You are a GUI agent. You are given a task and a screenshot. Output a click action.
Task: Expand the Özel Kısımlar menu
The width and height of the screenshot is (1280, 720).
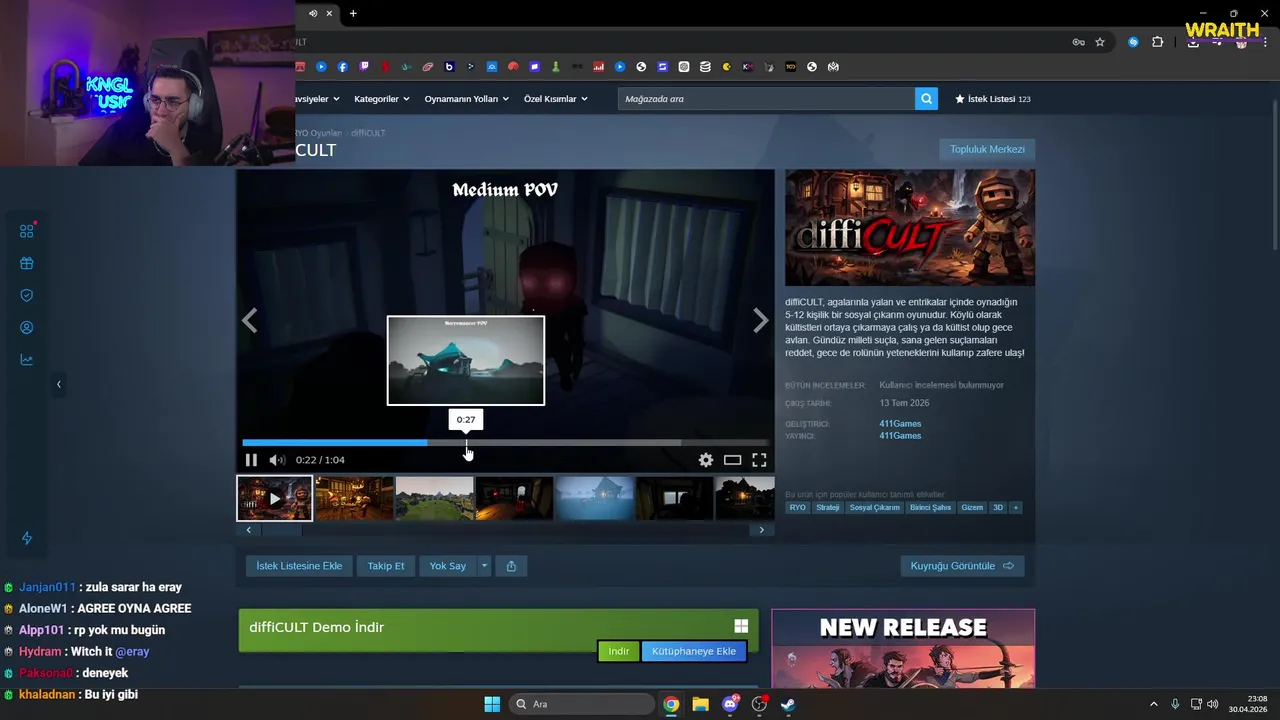coord(555,99)
